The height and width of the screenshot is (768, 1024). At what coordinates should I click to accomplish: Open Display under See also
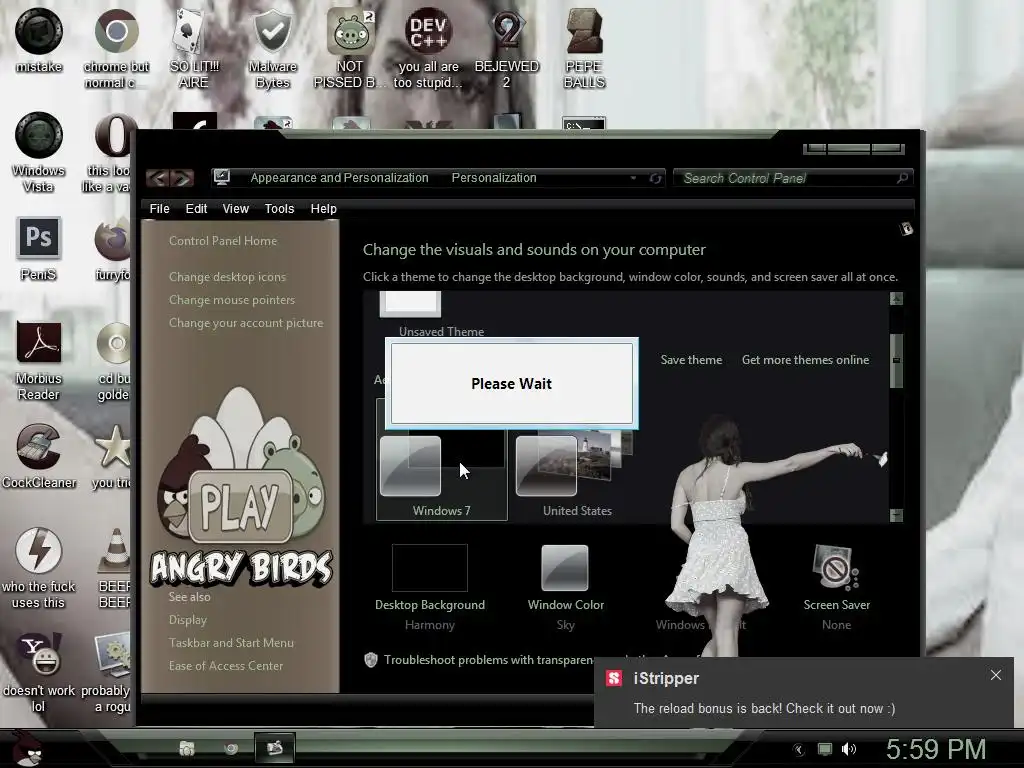click(187, 620)
